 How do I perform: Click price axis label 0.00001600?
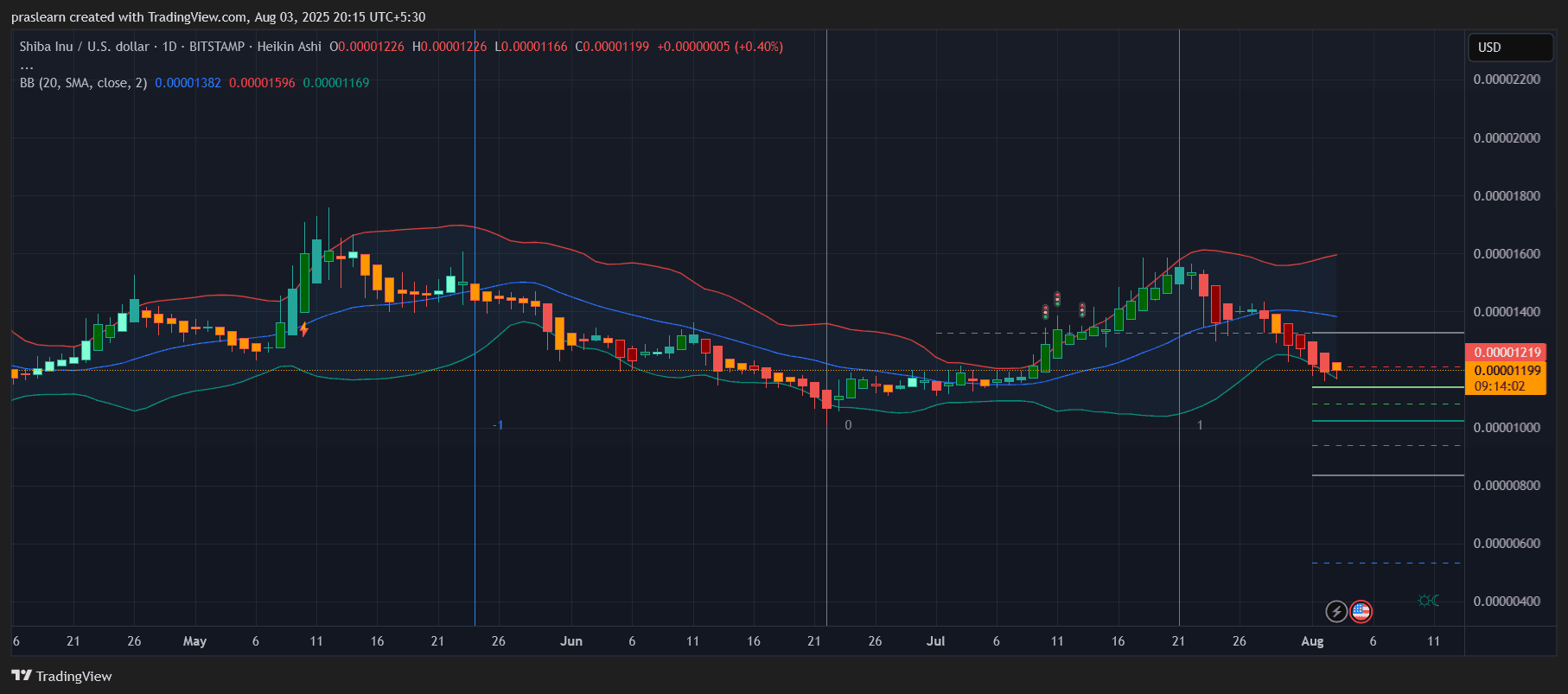[x=1507, y=254]
